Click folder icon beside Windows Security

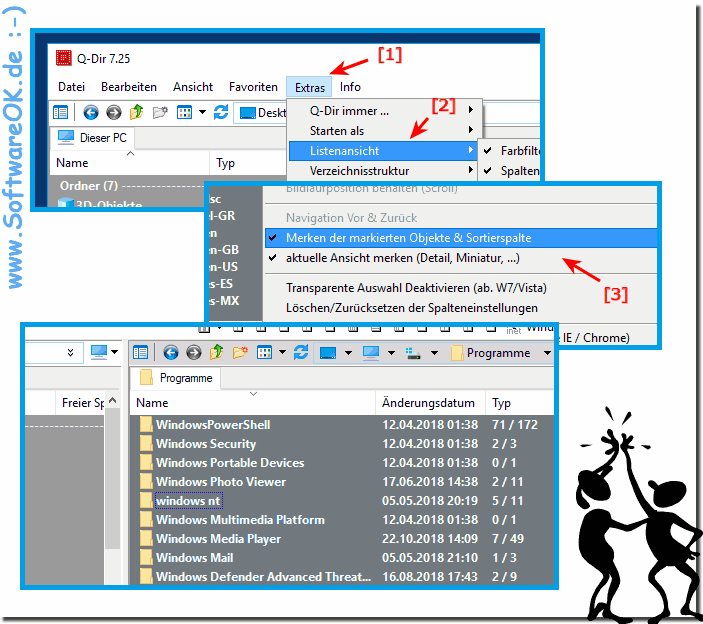[145, 443]
